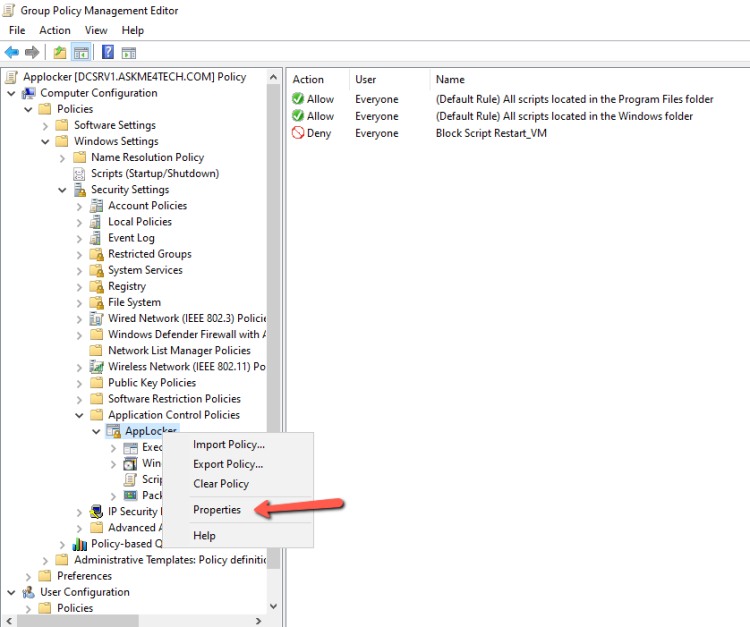Click the Name column header
Viewport: 750px width, 627px height.
[450, 79]
